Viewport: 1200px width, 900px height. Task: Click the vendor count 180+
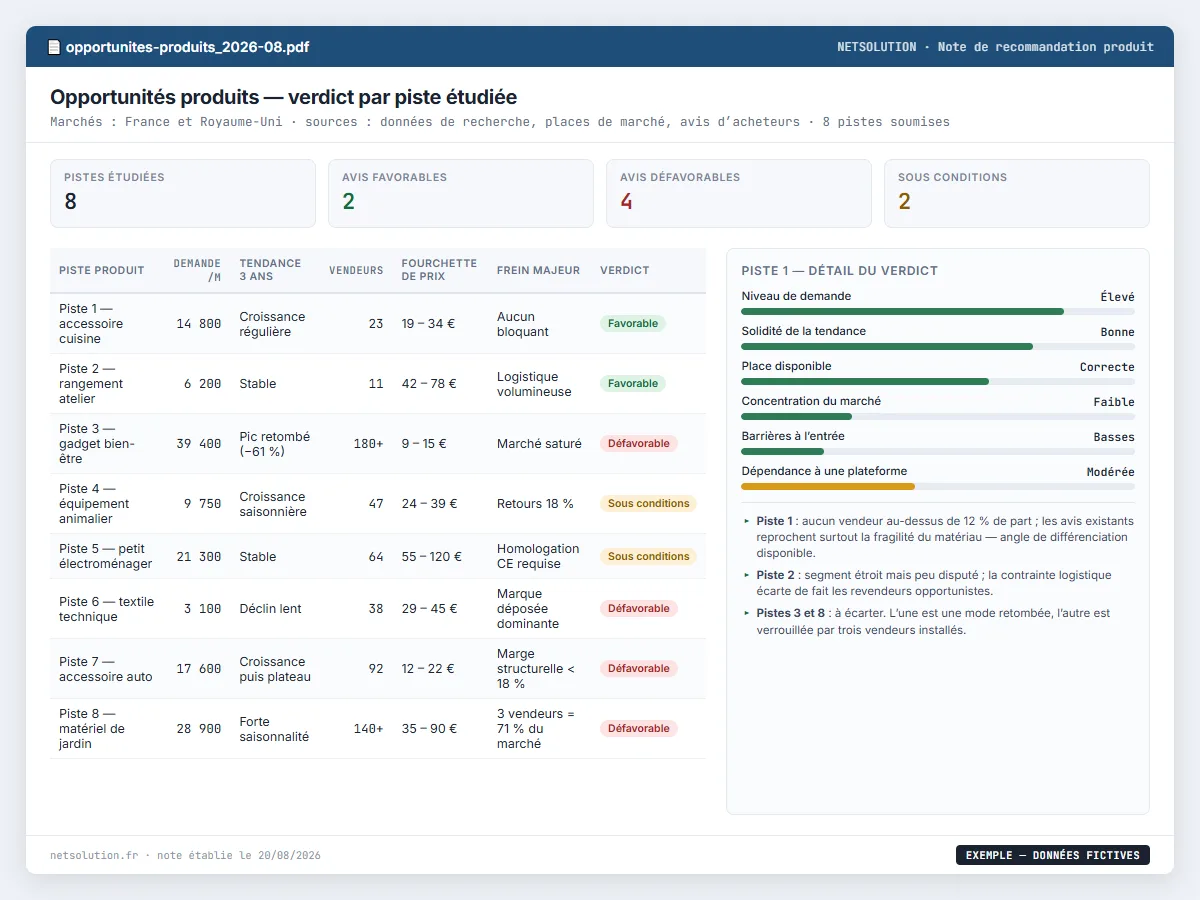[368, 444]
